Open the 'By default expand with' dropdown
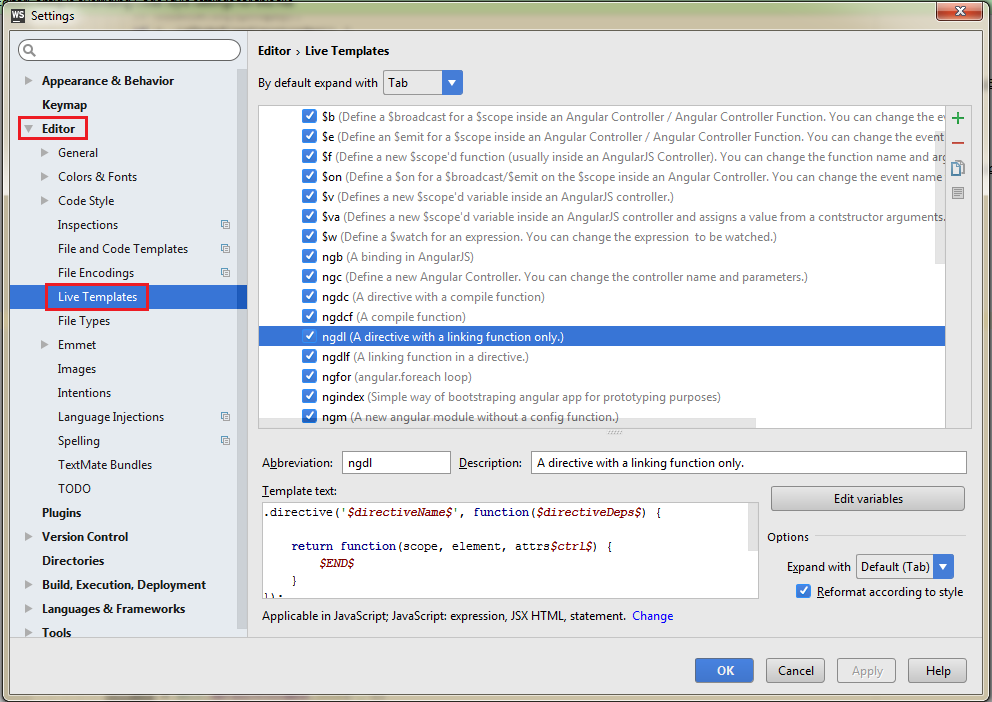Viewport: 992px width, 702px height. click(x=451, y=82)
